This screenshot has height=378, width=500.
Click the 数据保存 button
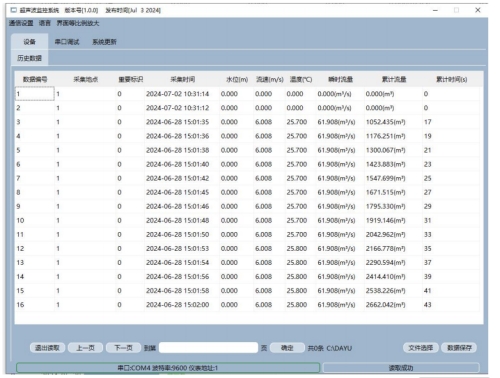[x=459, y=348]
